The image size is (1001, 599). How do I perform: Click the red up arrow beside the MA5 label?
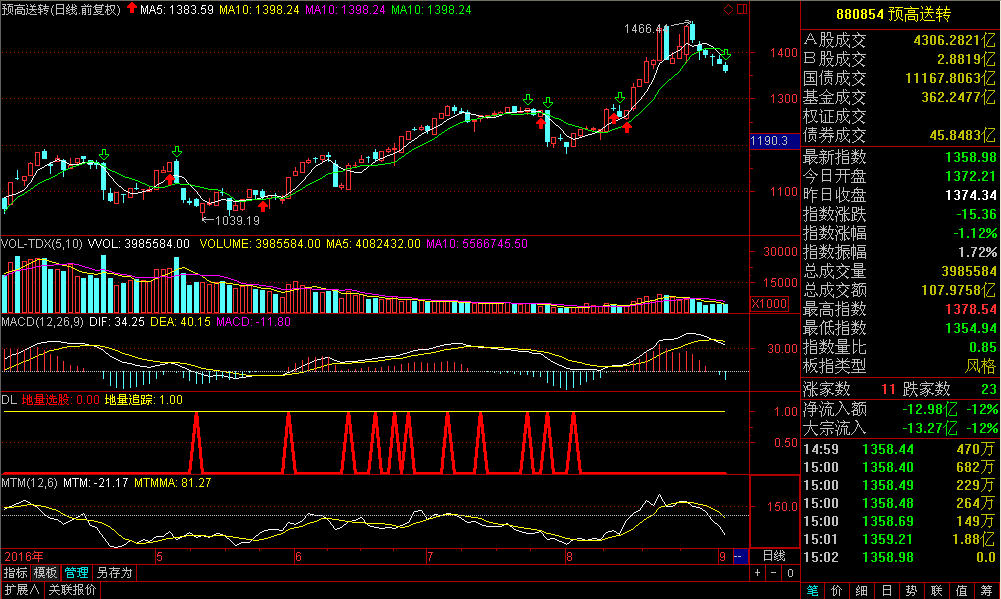pos(132,10)
